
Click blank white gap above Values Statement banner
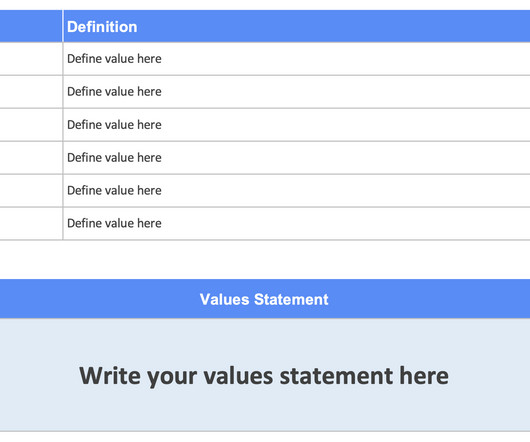click(x=265, y=260)
